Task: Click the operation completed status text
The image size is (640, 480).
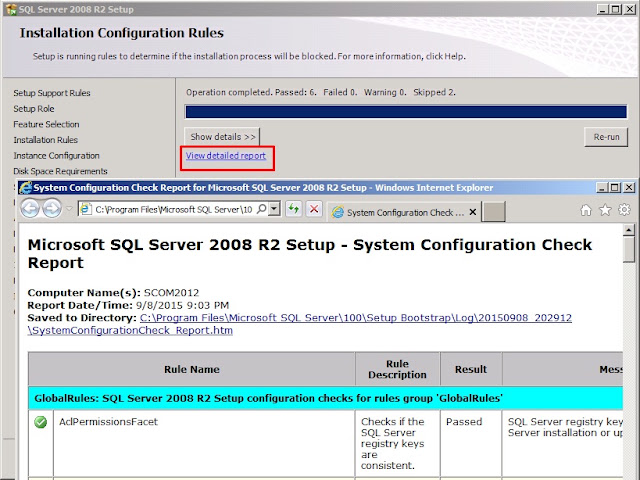Action: [321, 92]
